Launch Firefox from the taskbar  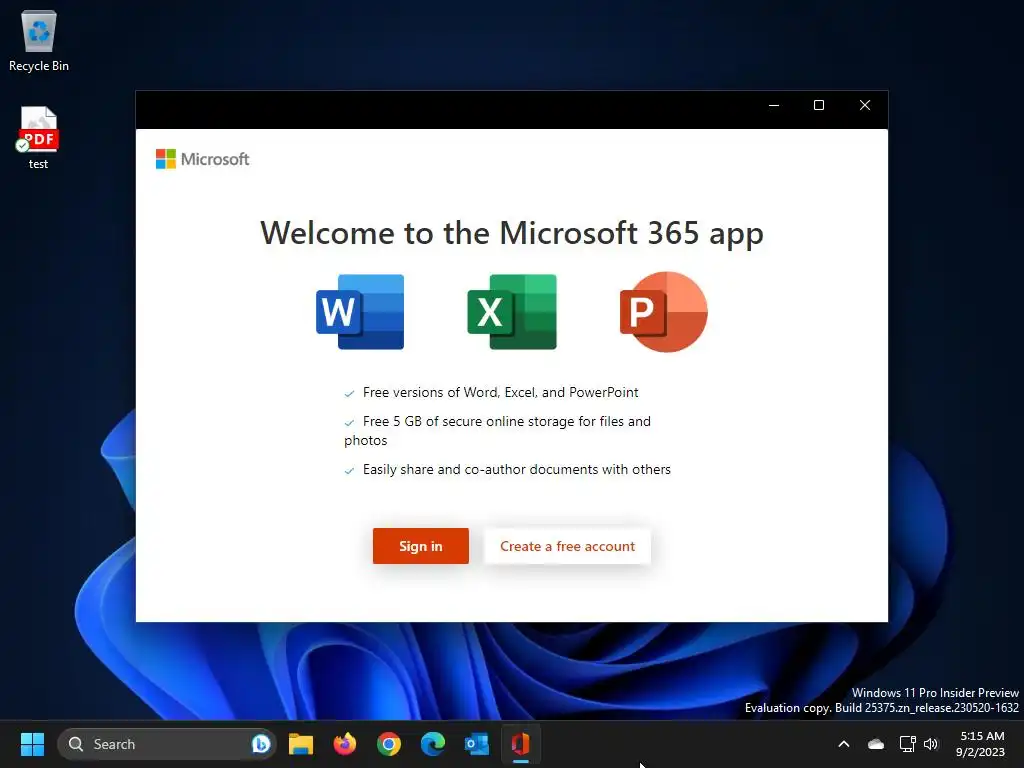pyautogui.click(x=345, y=744)
